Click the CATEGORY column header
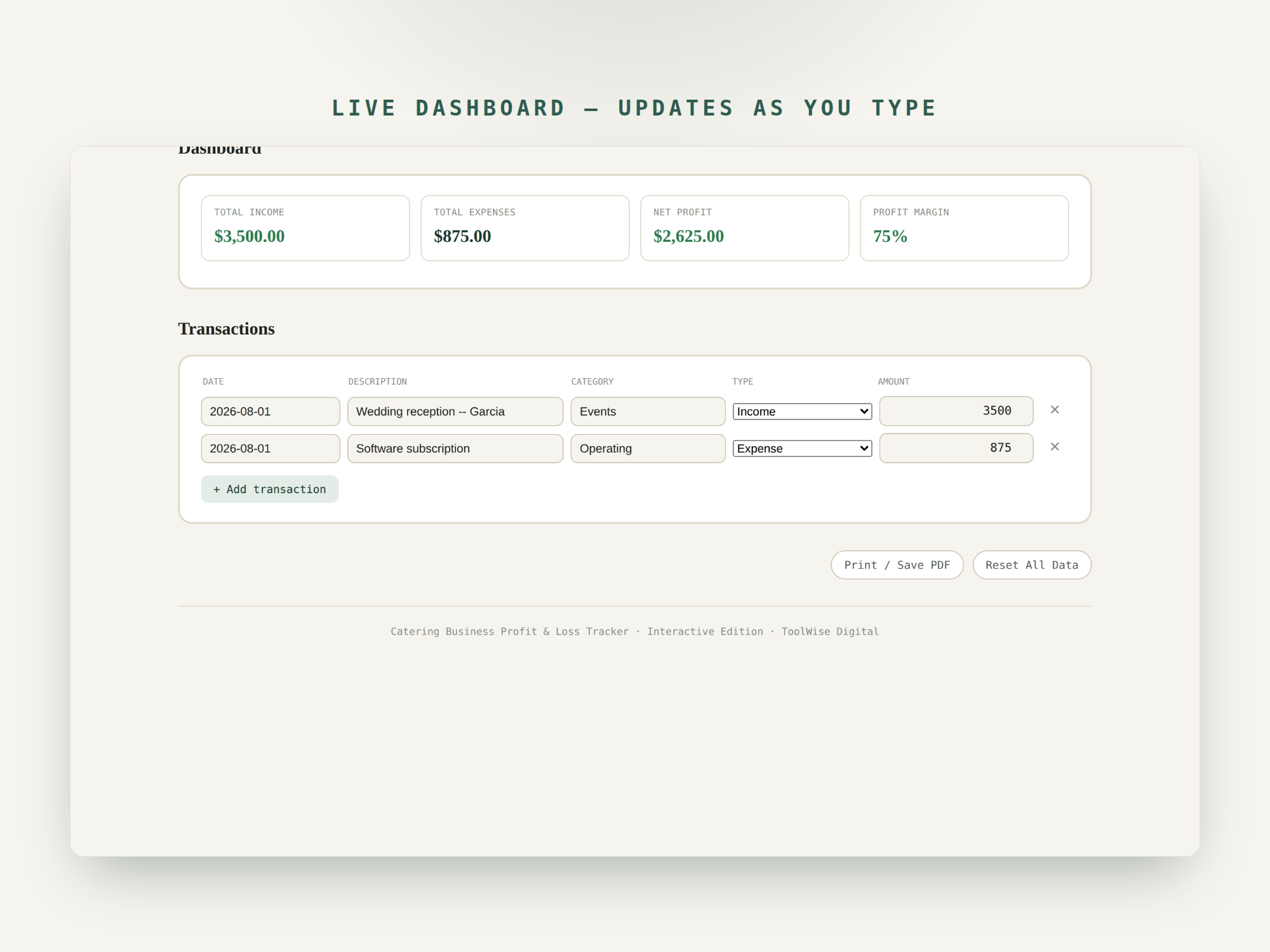The width and height of the screenshot is (1270, 952). coord(592,381)
